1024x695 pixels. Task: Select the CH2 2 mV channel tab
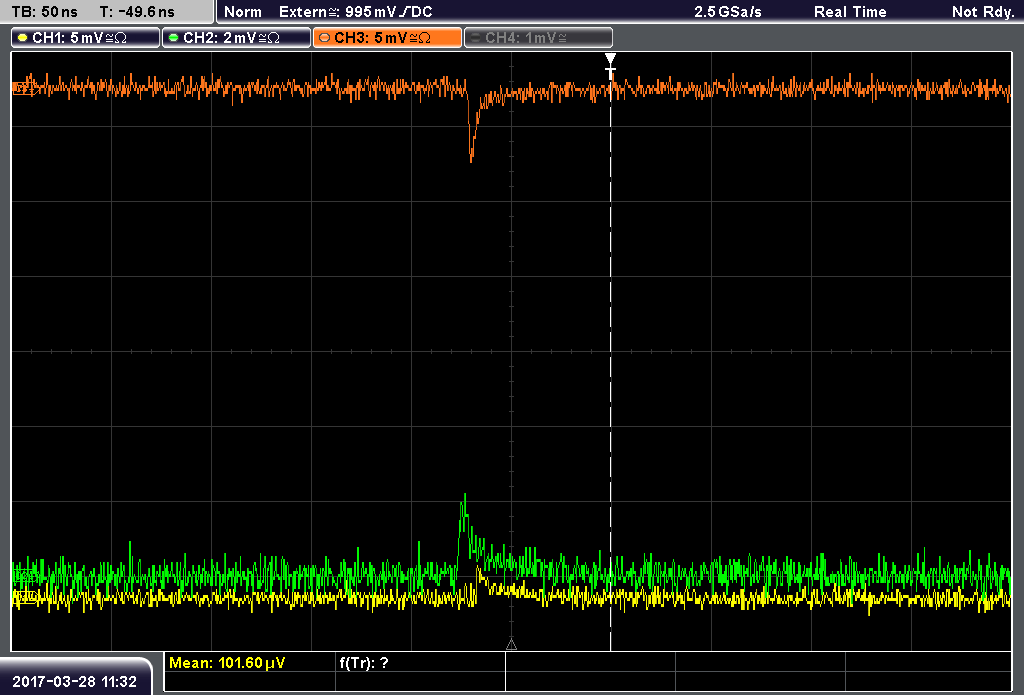click(236, 38)
